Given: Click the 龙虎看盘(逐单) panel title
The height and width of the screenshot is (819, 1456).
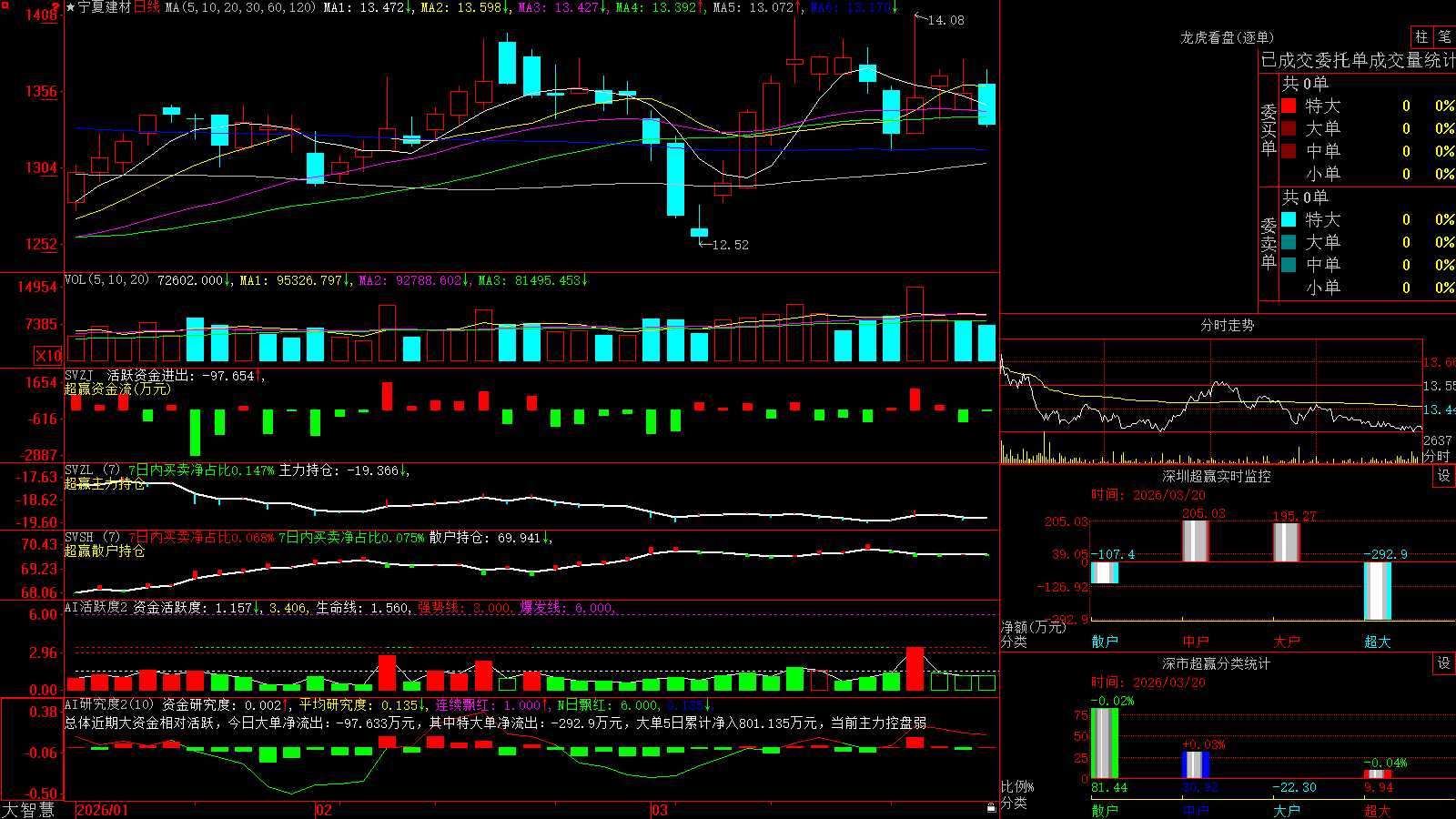Looking at the screenshot, I should (1228, 37).
